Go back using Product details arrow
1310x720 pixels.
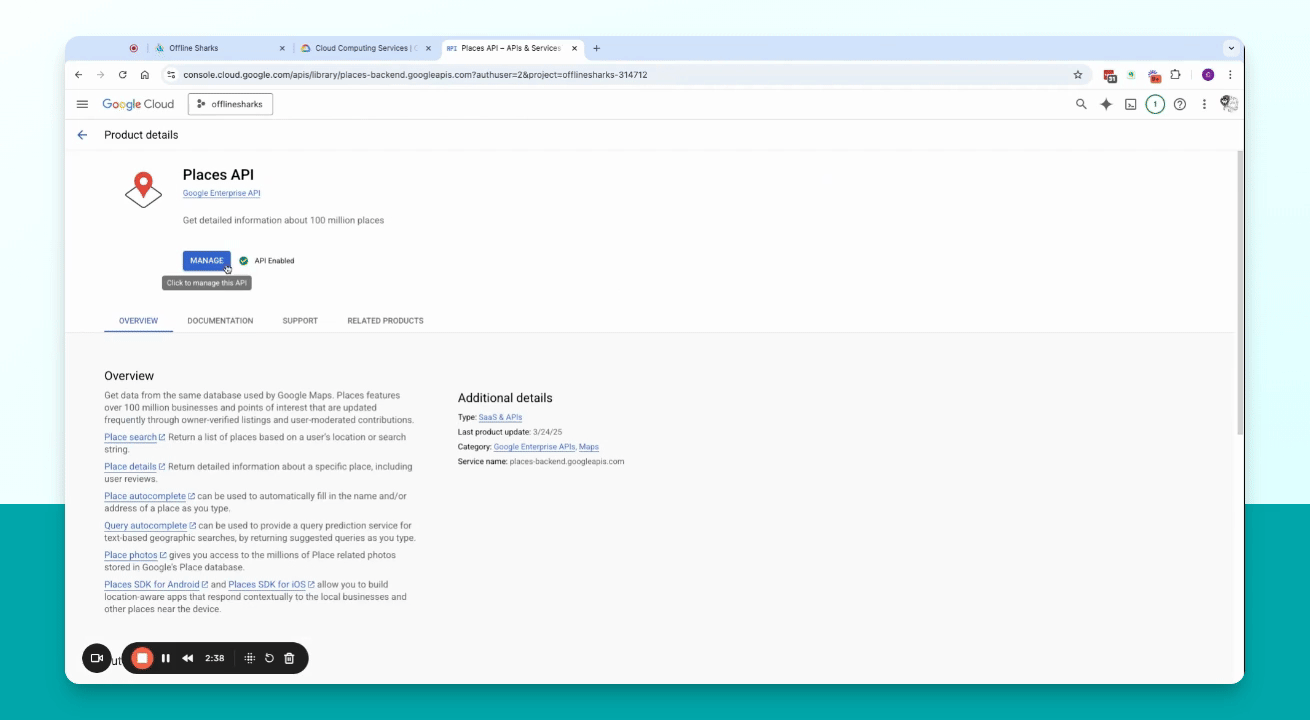point(82,135)
